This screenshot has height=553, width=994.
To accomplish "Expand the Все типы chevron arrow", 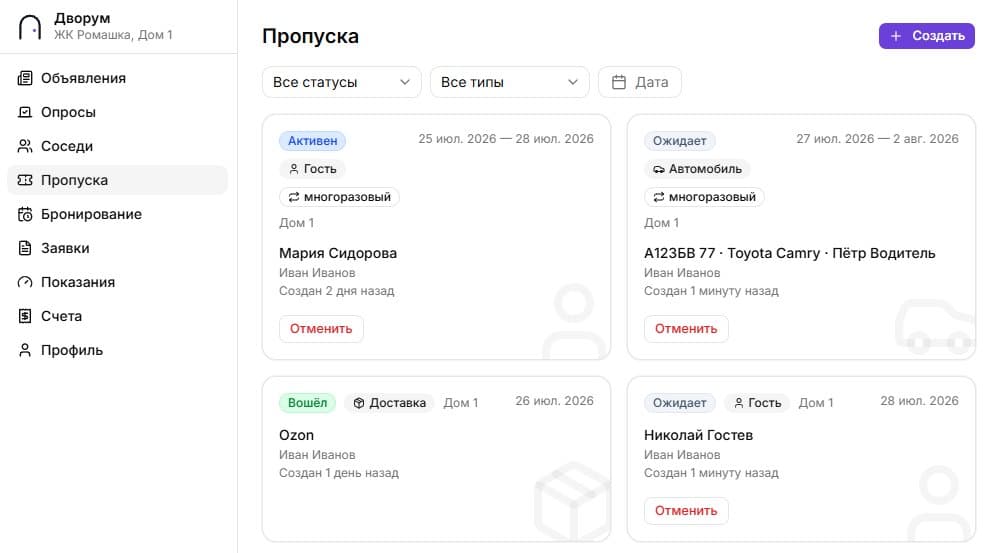I will click(x=573, y=82).
